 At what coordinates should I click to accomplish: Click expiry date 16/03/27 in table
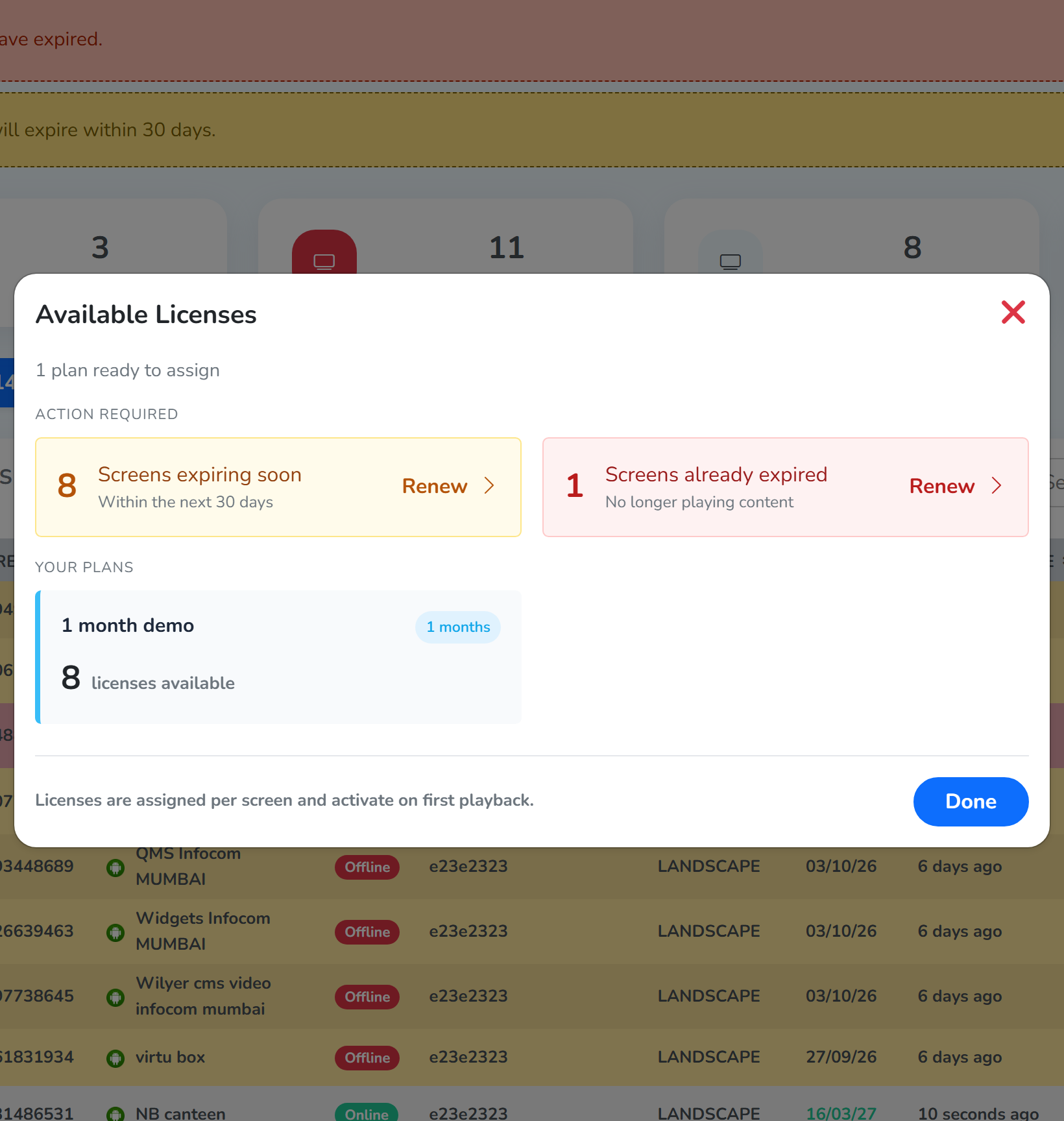pos(841,1113)
